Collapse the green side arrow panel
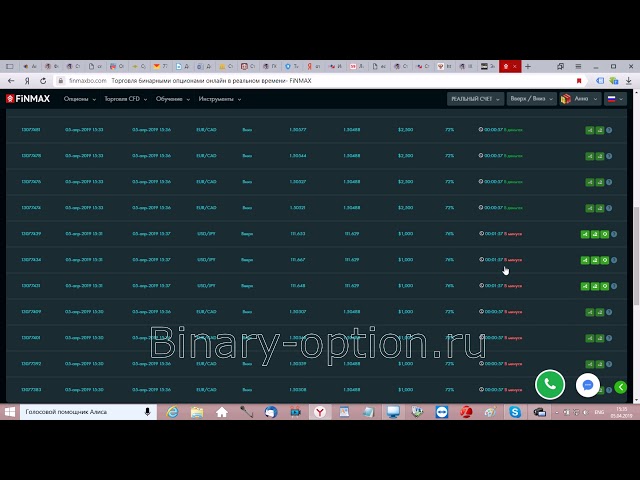The image size is (640, 480). pyautogui.click(x=621, y=386)
